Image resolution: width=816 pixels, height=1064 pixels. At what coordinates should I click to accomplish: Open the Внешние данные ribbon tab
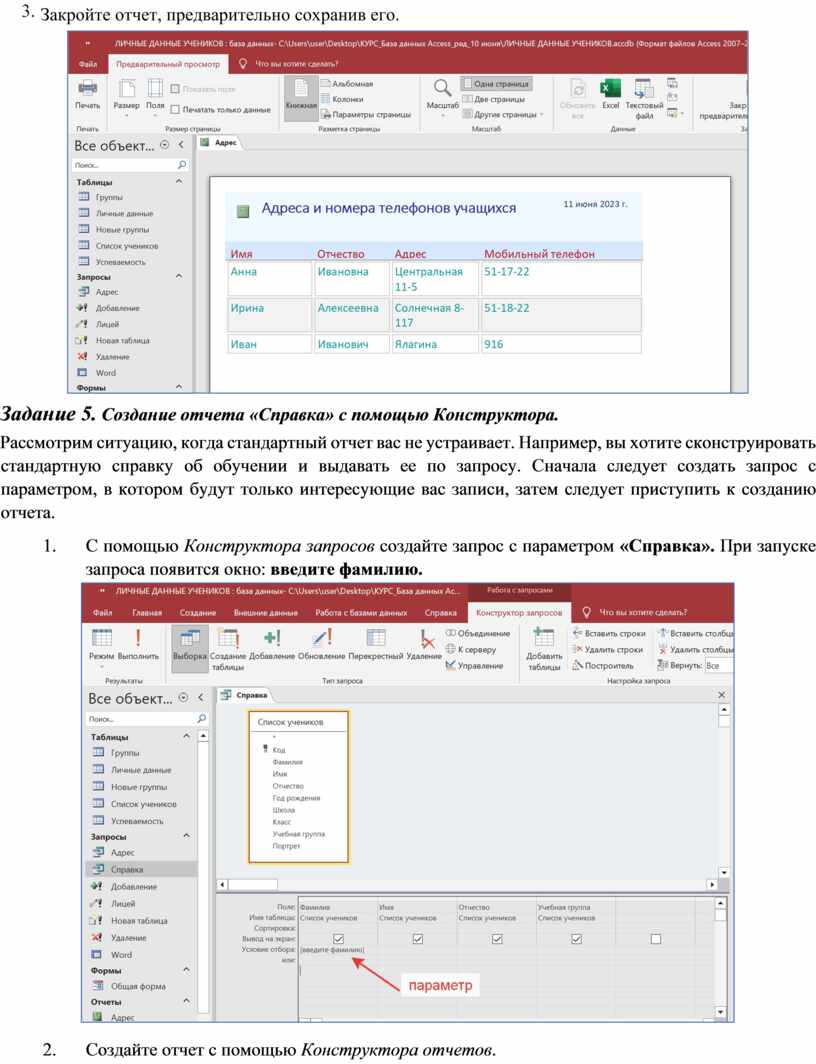pyautogui.click(x=266, y=612)
